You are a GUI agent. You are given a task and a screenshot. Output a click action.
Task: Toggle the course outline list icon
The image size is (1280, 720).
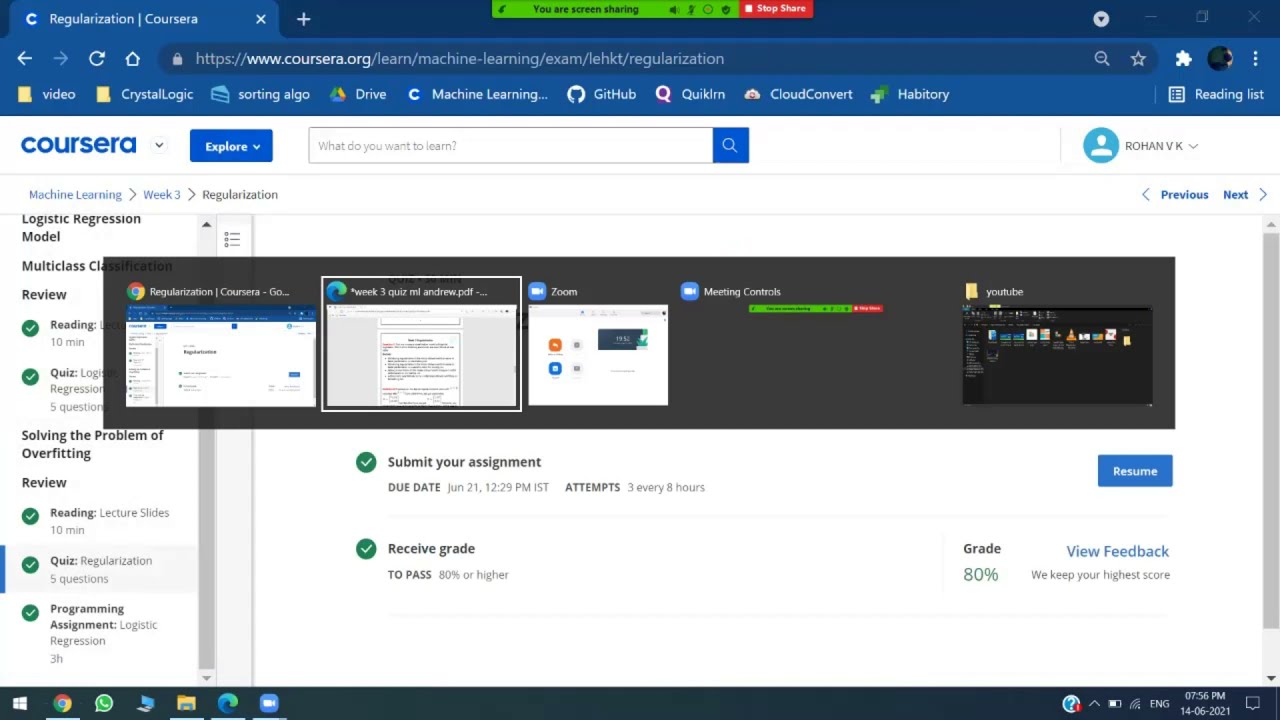point(232,238)
